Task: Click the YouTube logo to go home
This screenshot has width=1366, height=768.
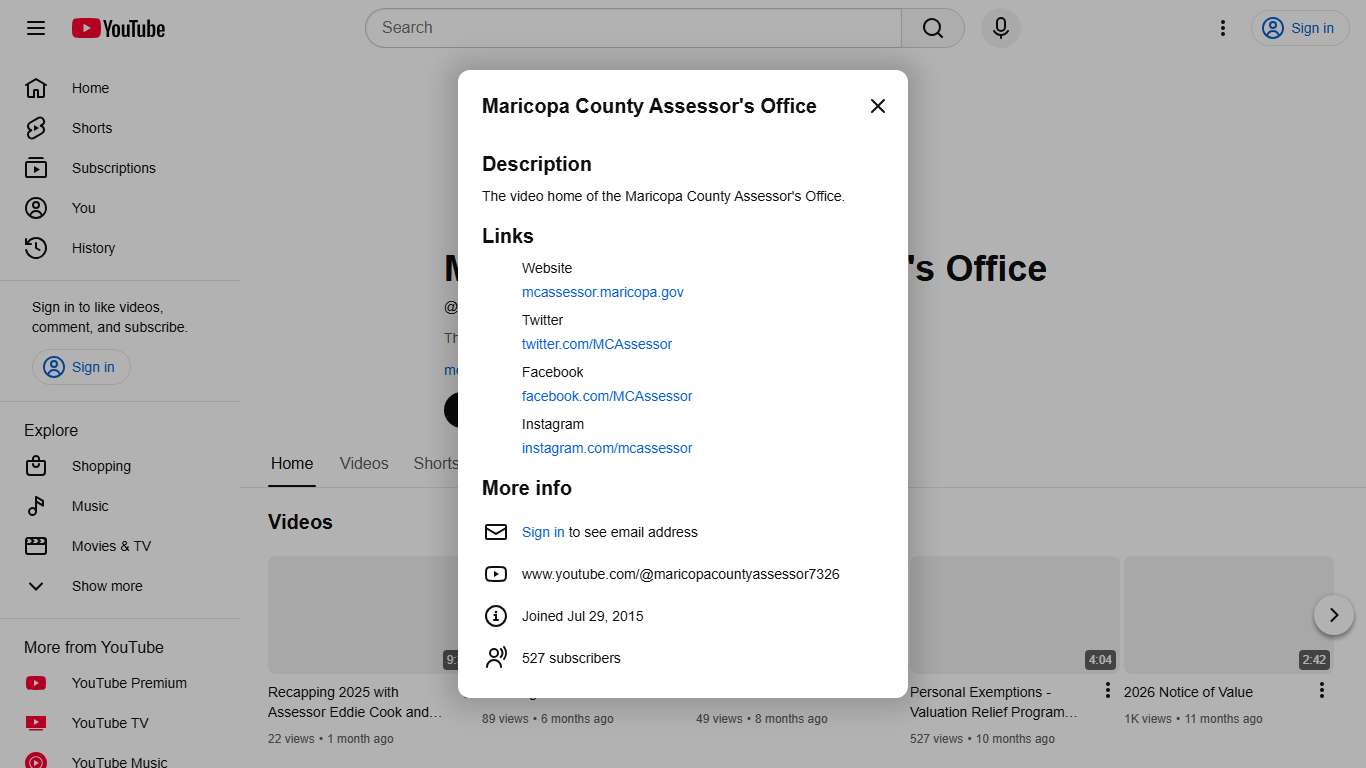Action: (x=117, y=28)
